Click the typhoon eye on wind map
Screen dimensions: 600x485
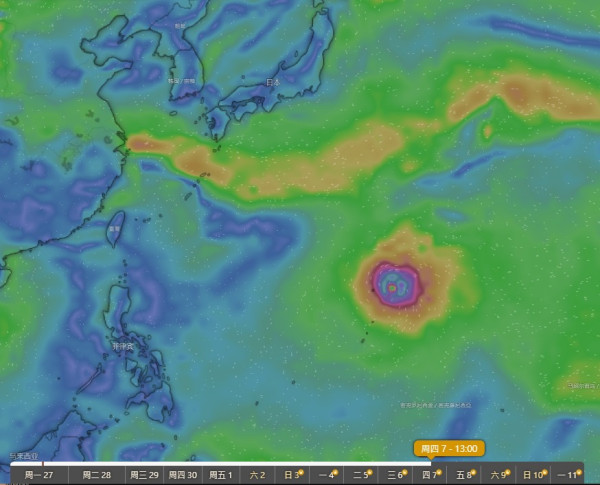[392, 287]
